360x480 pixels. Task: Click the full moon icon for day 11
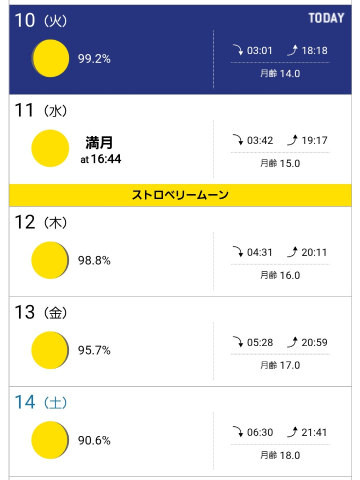point(50,148)
